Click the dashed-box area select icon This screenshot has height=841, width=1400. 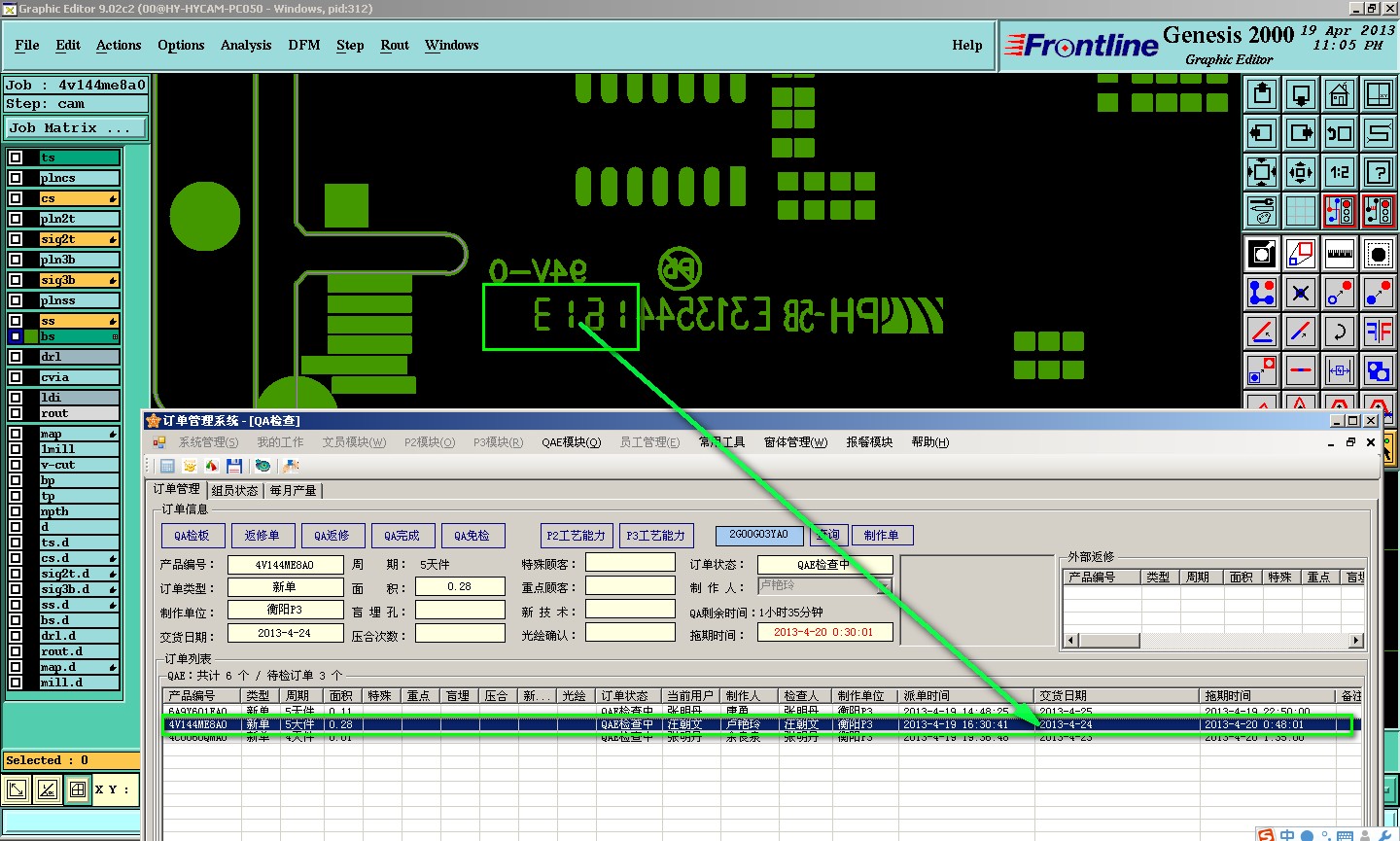tap(1379, 254)
